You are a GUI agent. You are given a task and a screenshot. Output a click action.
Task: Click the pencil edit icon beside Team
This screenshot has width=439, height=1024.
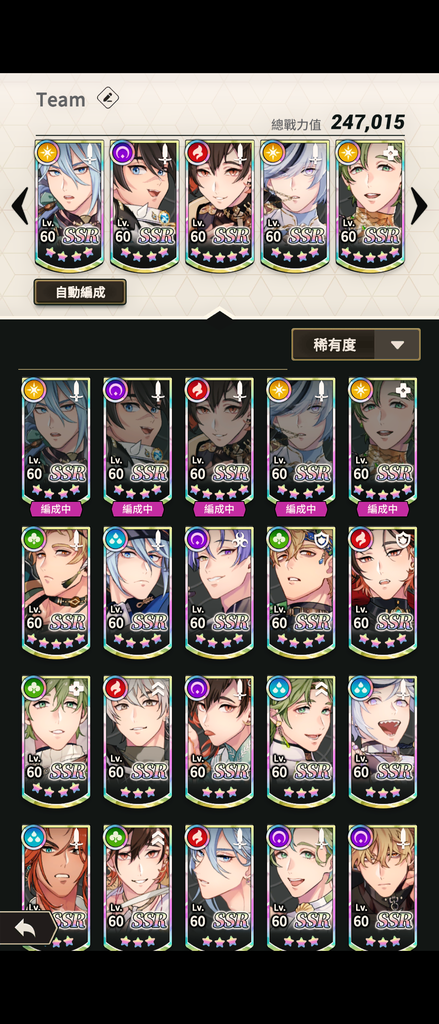pos(107,98)
